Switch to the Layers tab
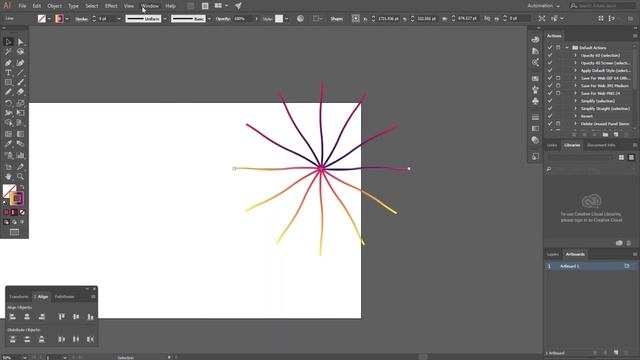 click(x=553, y=254)
